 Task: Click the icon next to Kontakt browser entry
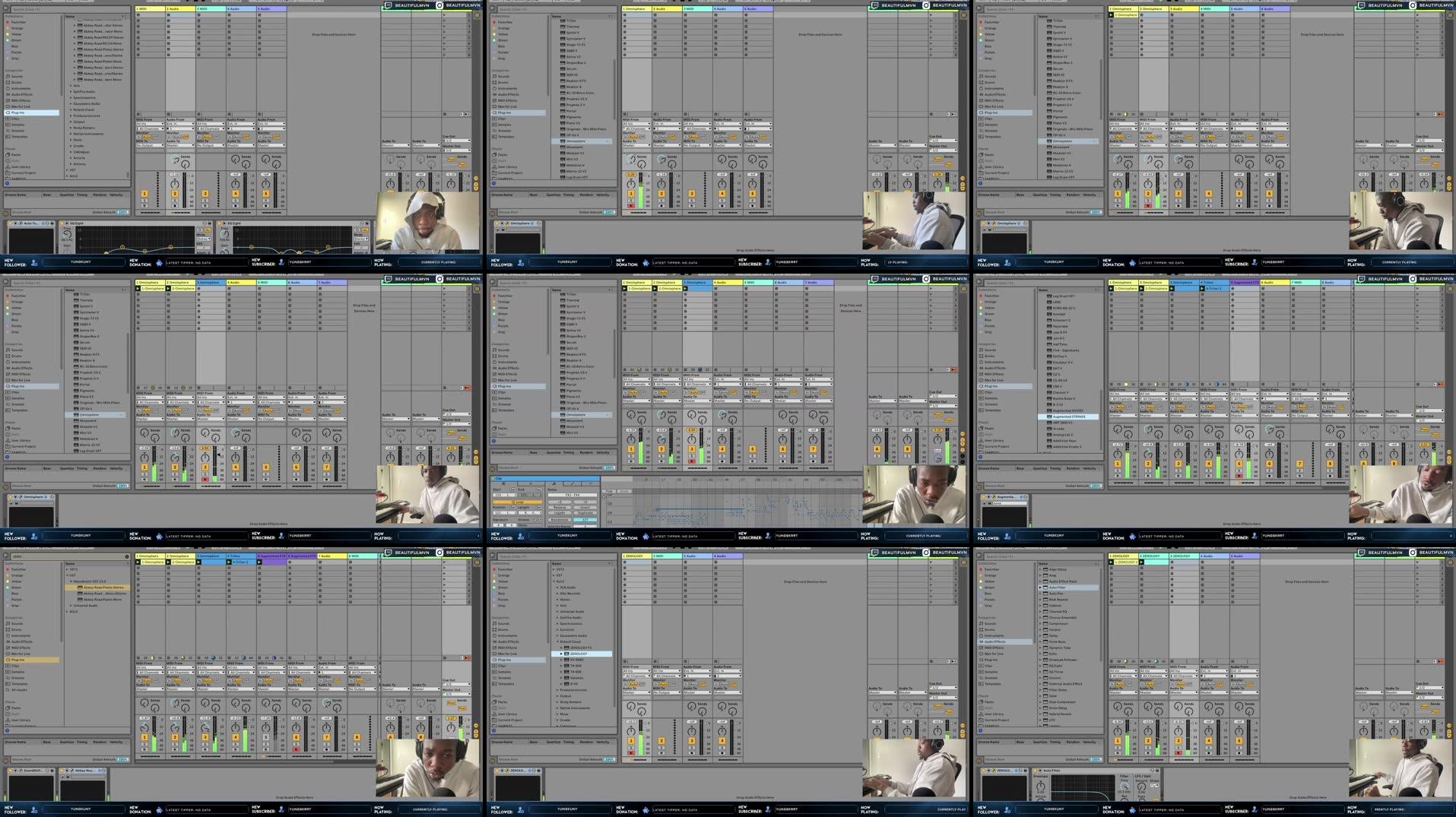point(1048,314)
